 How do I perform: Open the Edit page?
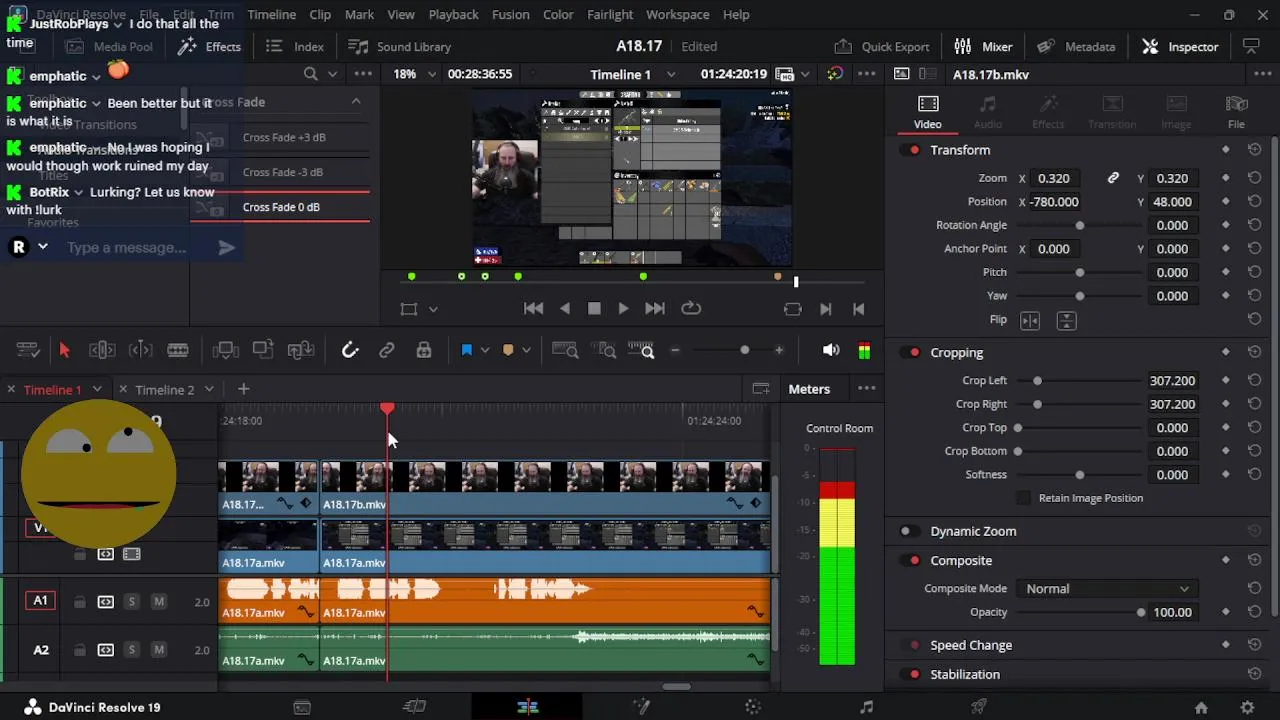click(527, 707)
